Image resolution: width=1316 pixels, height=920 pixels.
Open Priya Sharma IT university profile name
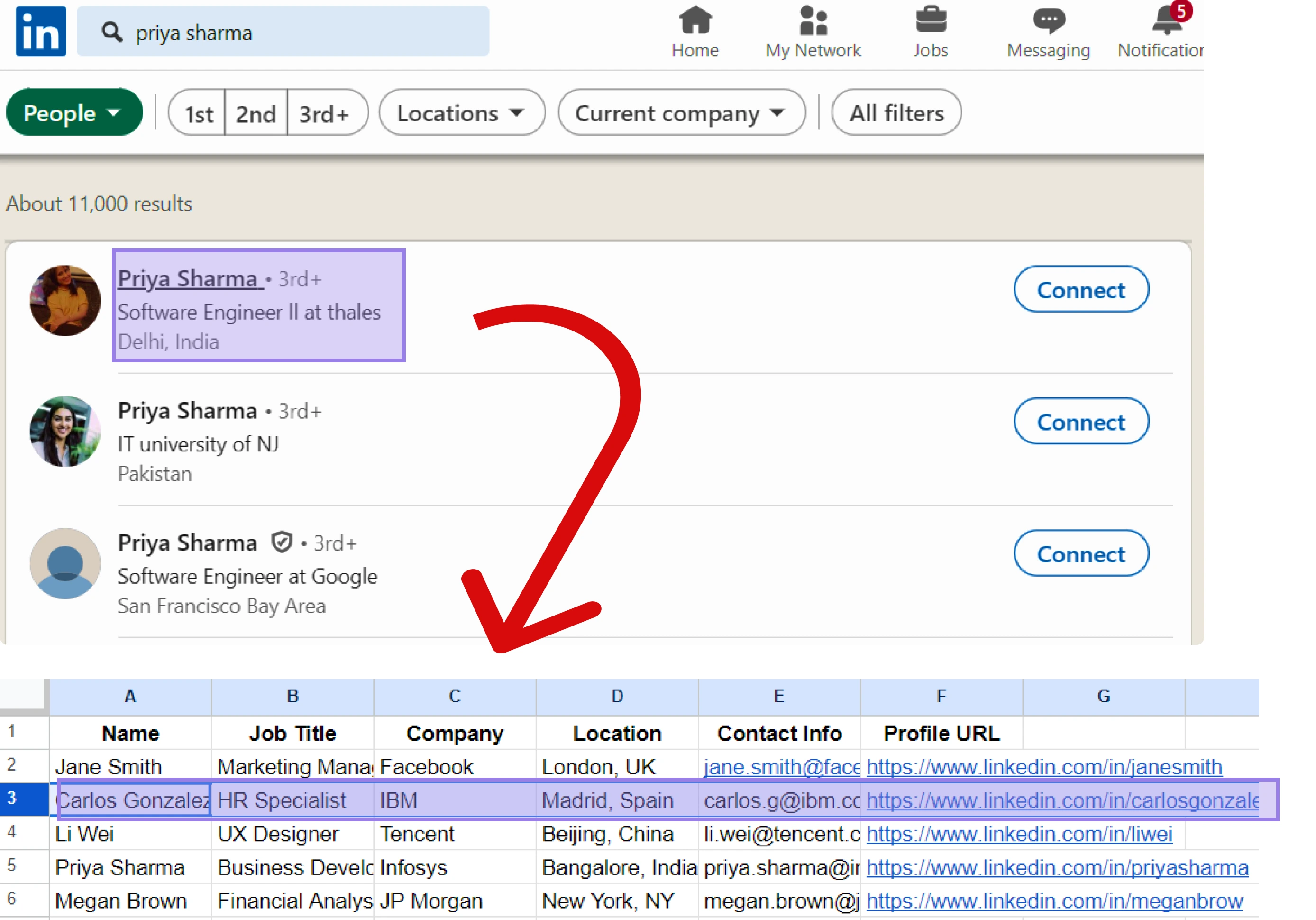187,411
